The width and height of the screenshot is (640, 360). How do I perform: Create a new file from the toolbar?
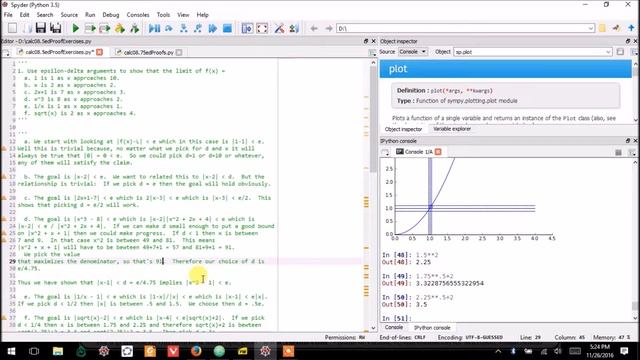12,28
